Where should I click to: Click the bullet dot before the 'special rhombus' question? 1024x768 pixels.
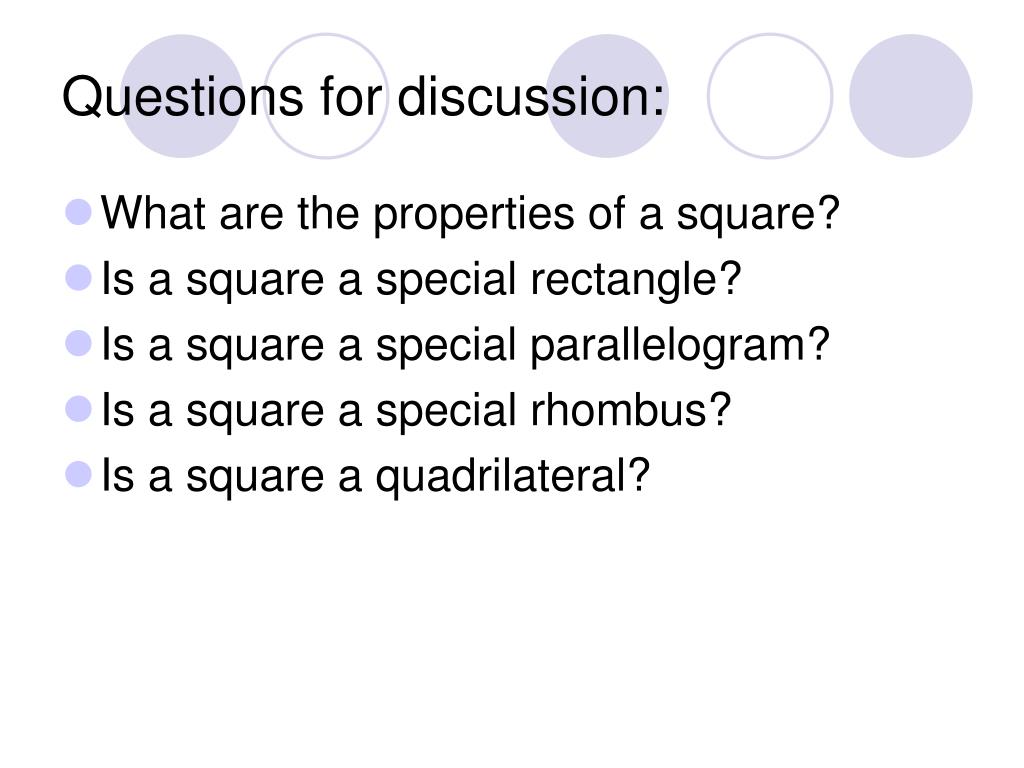coord(79,409)
